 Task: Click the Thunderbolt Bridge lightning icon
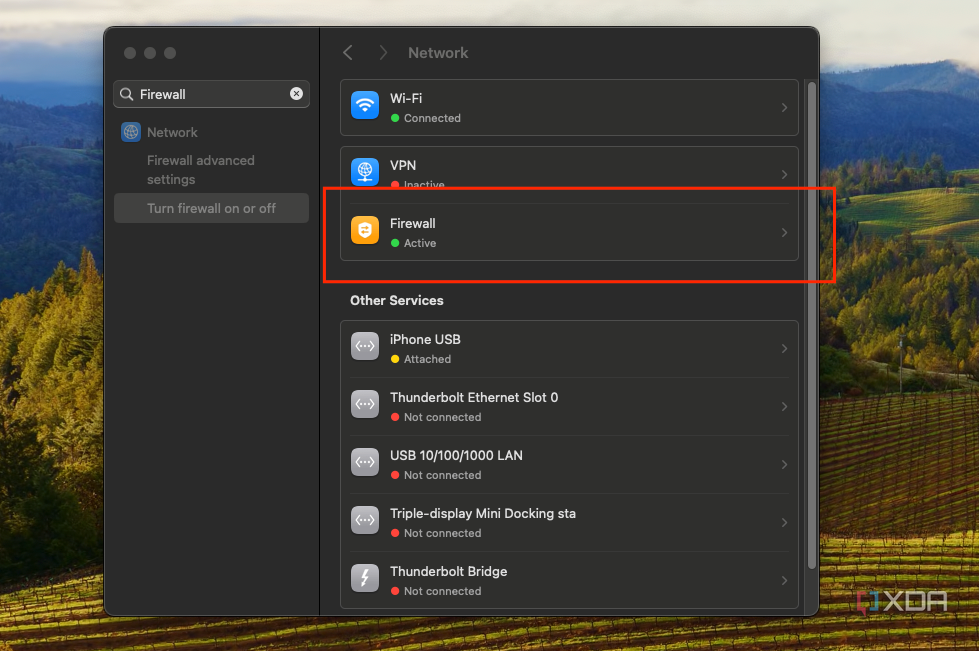[365, 579]
